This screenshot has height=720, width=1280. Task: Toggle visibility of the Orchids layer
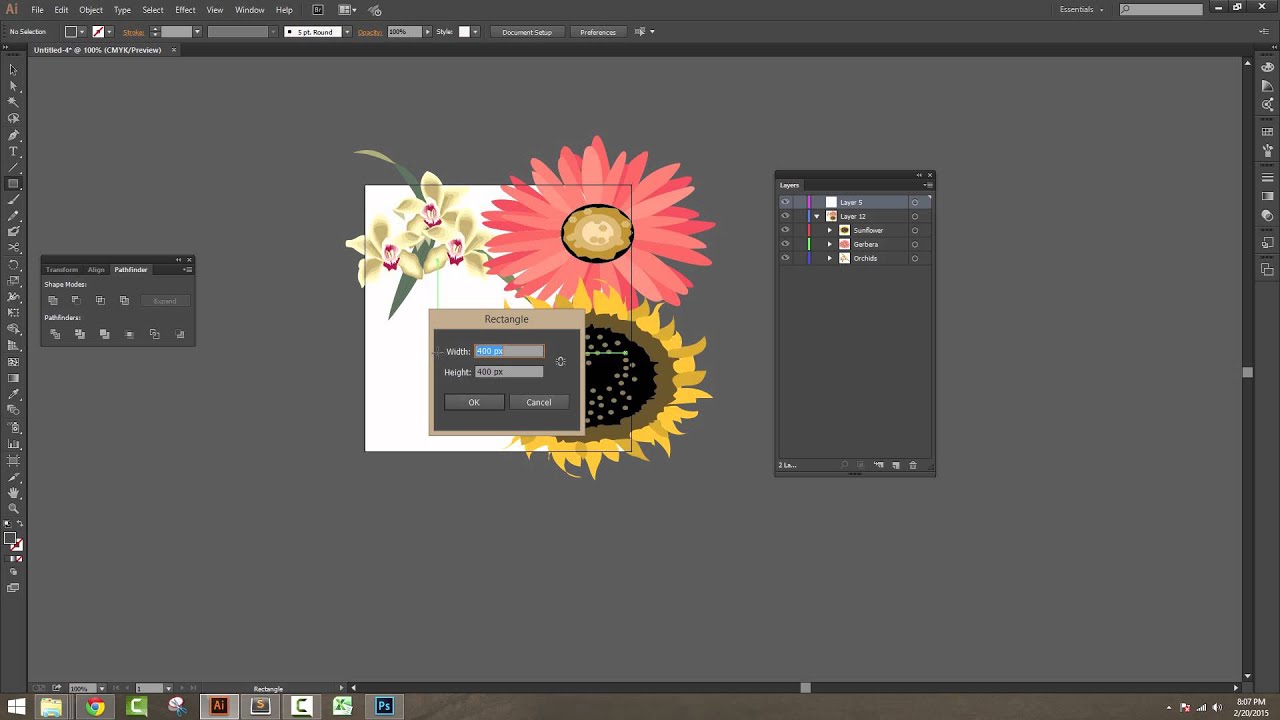pyautogui.click(x=785, y=258)
